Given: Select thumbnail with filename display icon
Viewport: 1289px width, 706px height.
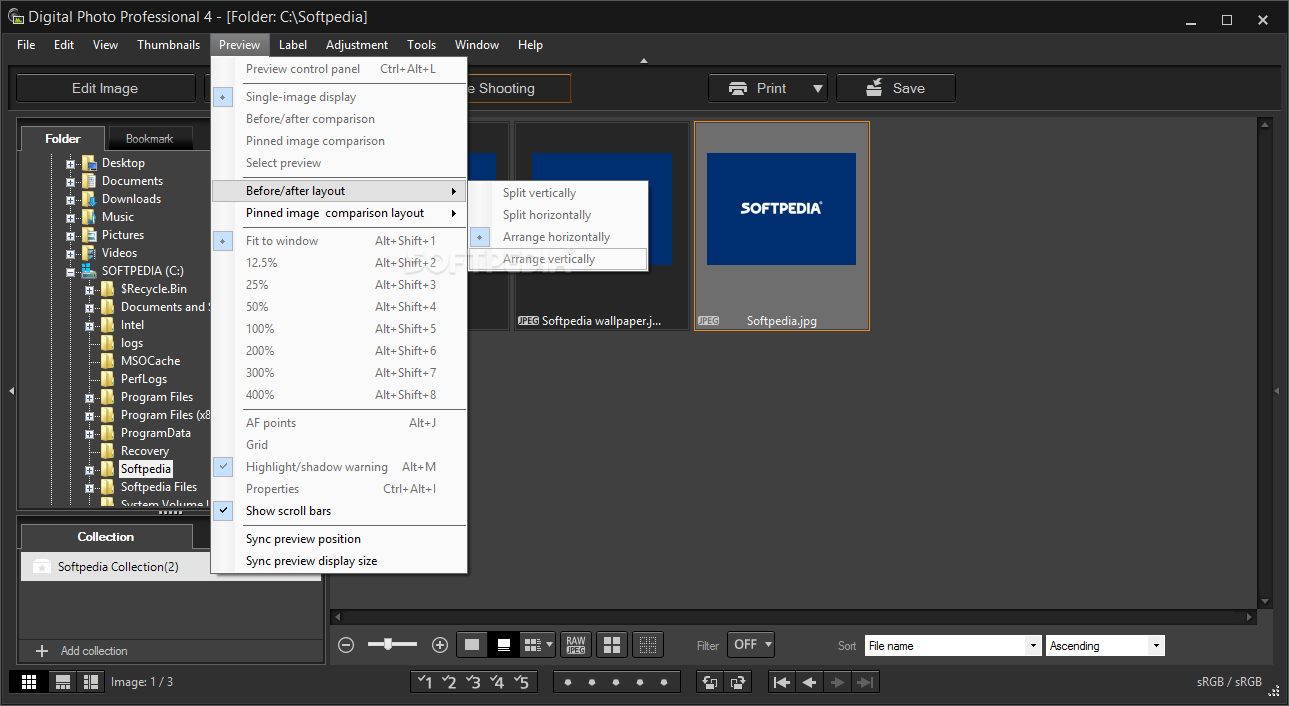Looking at the screenshot, I should click(504, 645).
